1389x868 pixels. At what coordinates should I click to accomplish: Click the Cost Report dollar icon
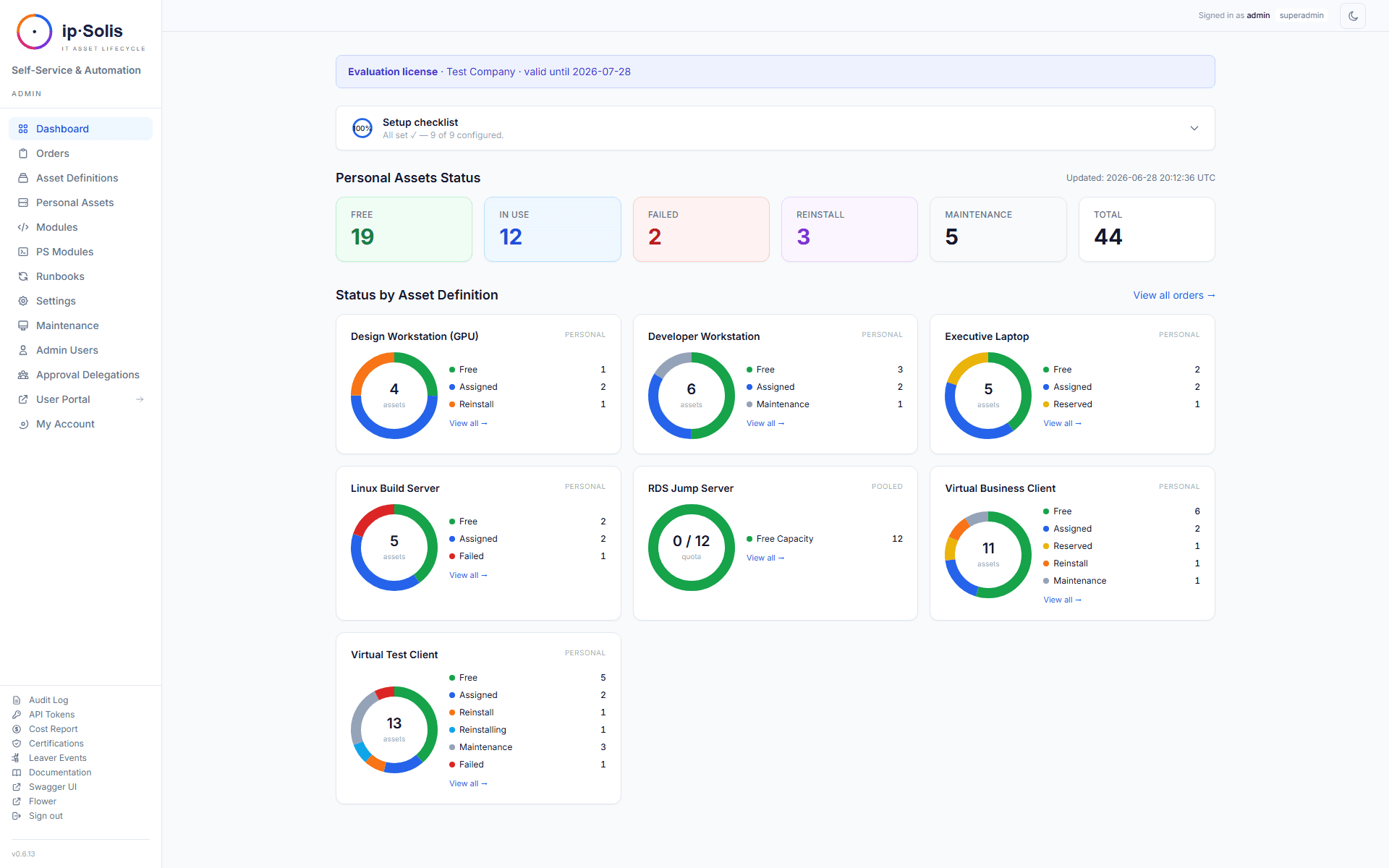(17, 729)
